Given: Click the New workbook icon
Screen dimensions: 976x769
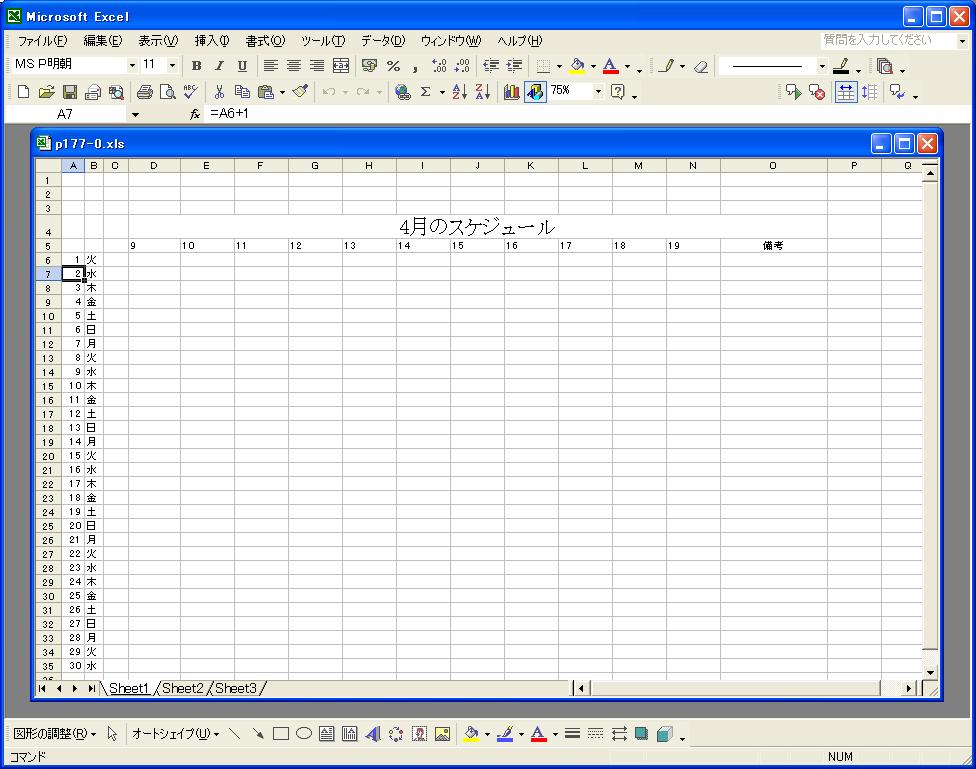Looking at the screenshot, I should [x=23, y=92].
